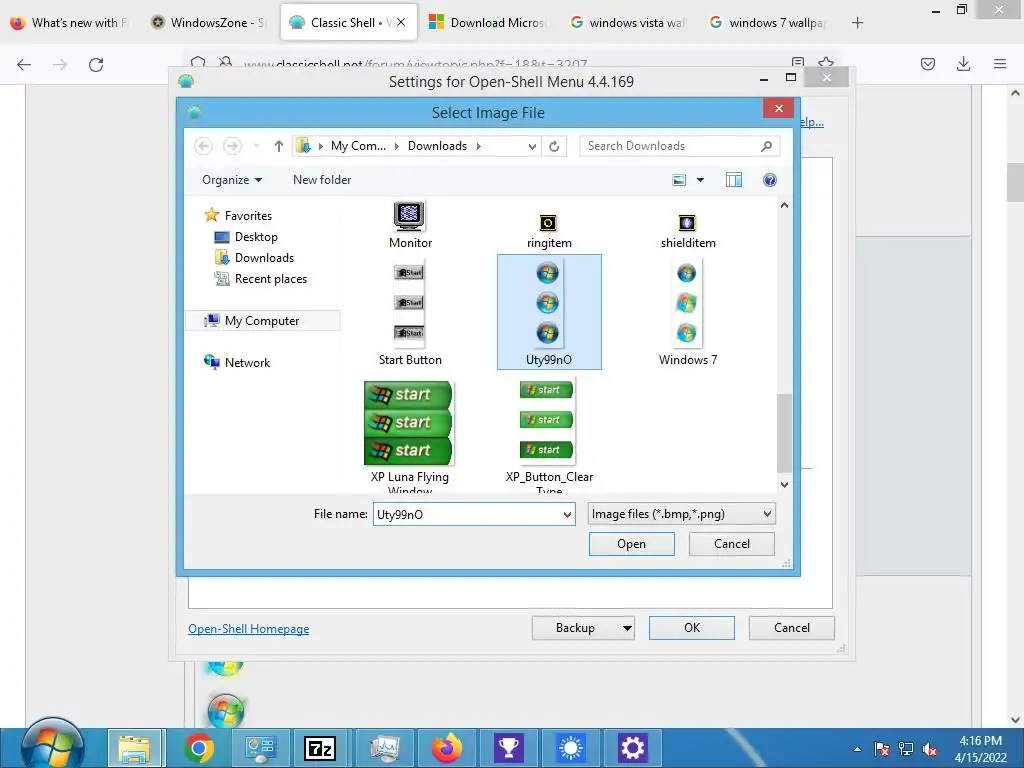
Task: Go back in file dialog history
Action: [x=203, y=146]
